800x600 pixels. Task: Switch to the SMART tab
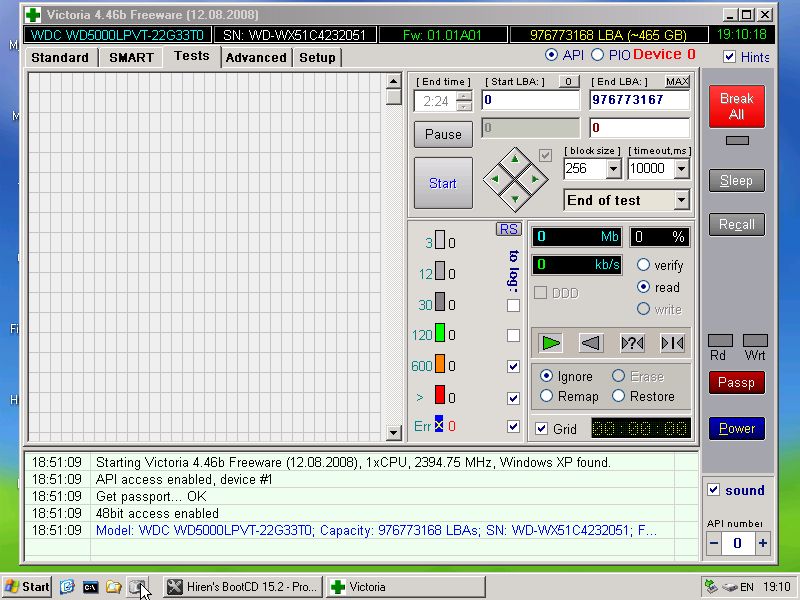point(131,57)
